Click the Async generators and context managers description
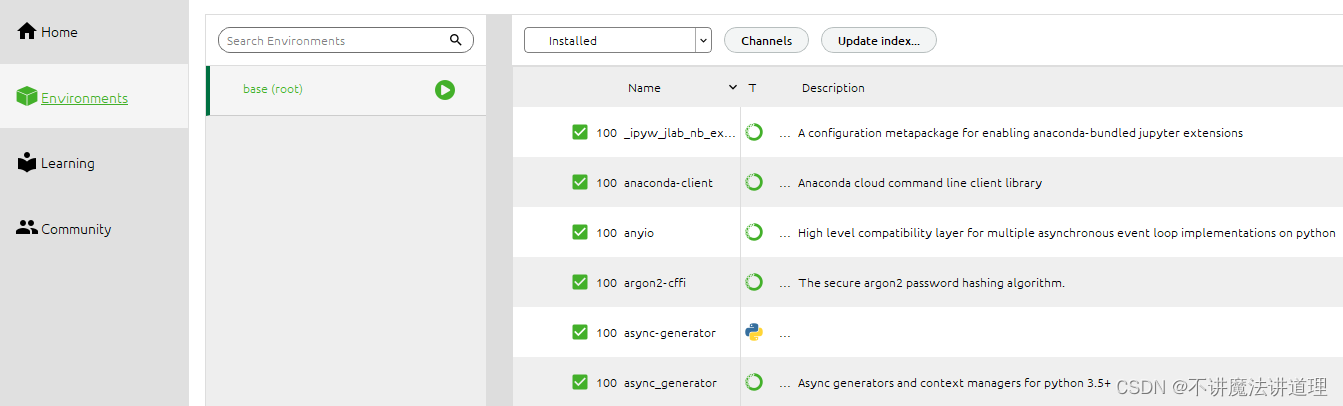This screenshot has height=406, width=1343. tap(954, 383)
